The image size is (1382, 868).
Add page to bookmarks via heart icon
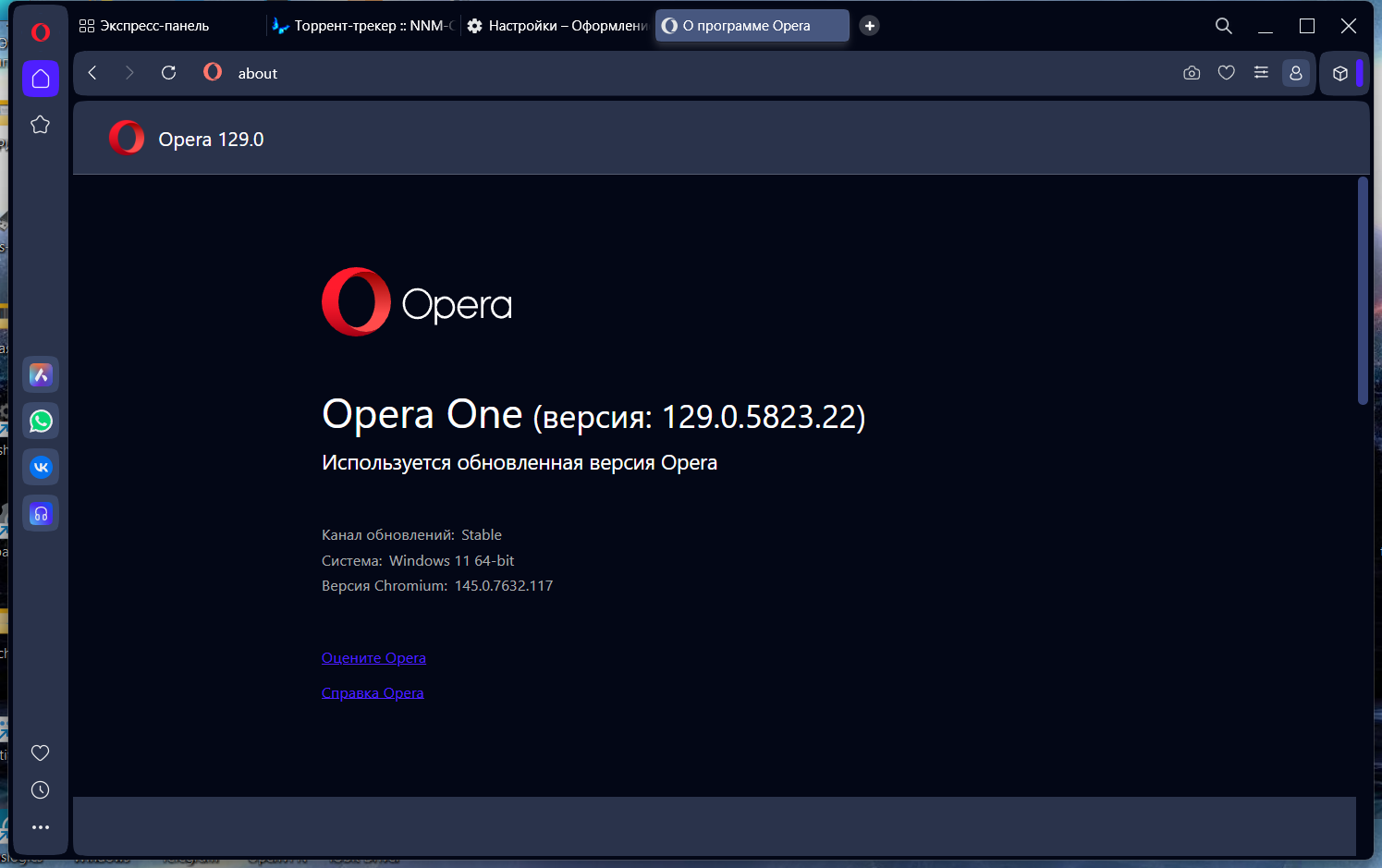tap(1227, 73)
